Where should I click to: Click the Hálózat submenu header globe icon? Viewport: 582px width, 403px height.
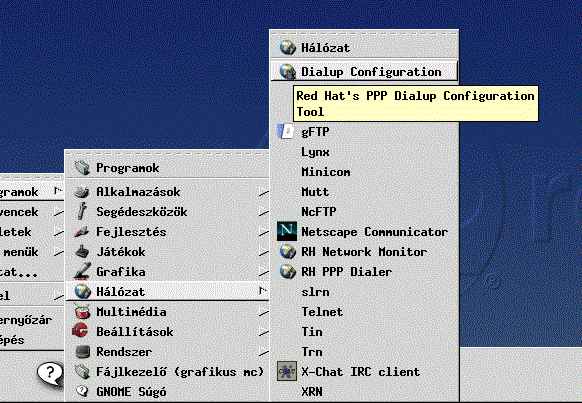[287, 47]
